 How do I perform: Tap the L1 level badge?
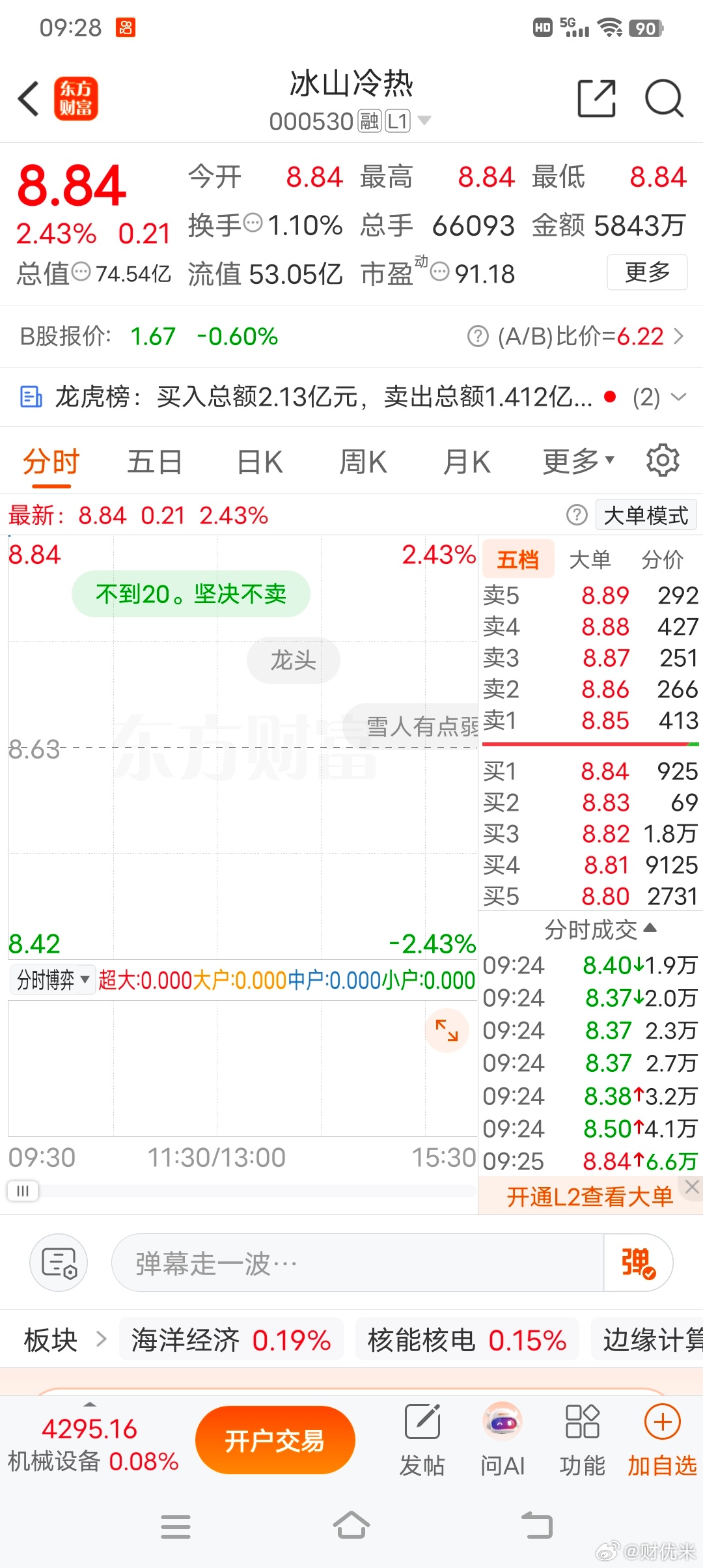[x=398, y=121]
